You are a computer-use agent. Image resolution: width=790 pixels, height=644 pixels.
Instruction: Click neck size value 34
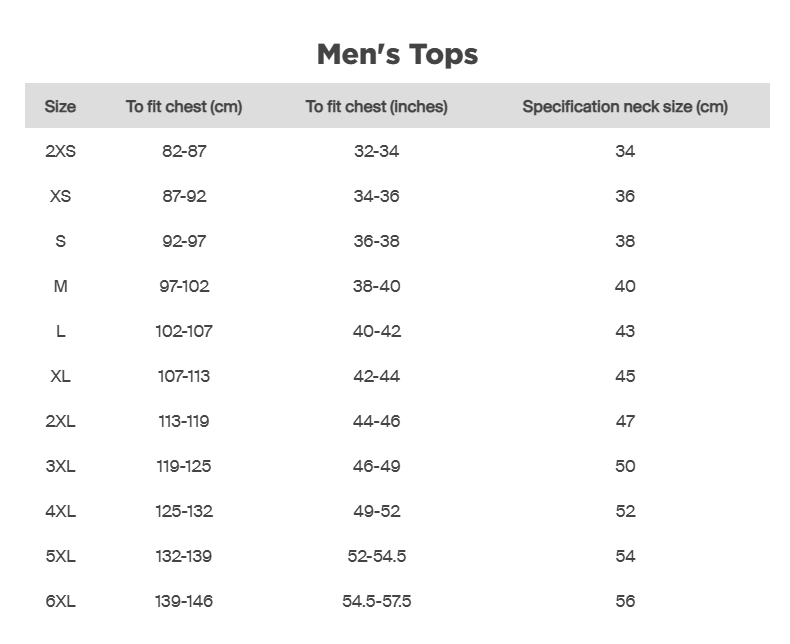pos(625,151)
